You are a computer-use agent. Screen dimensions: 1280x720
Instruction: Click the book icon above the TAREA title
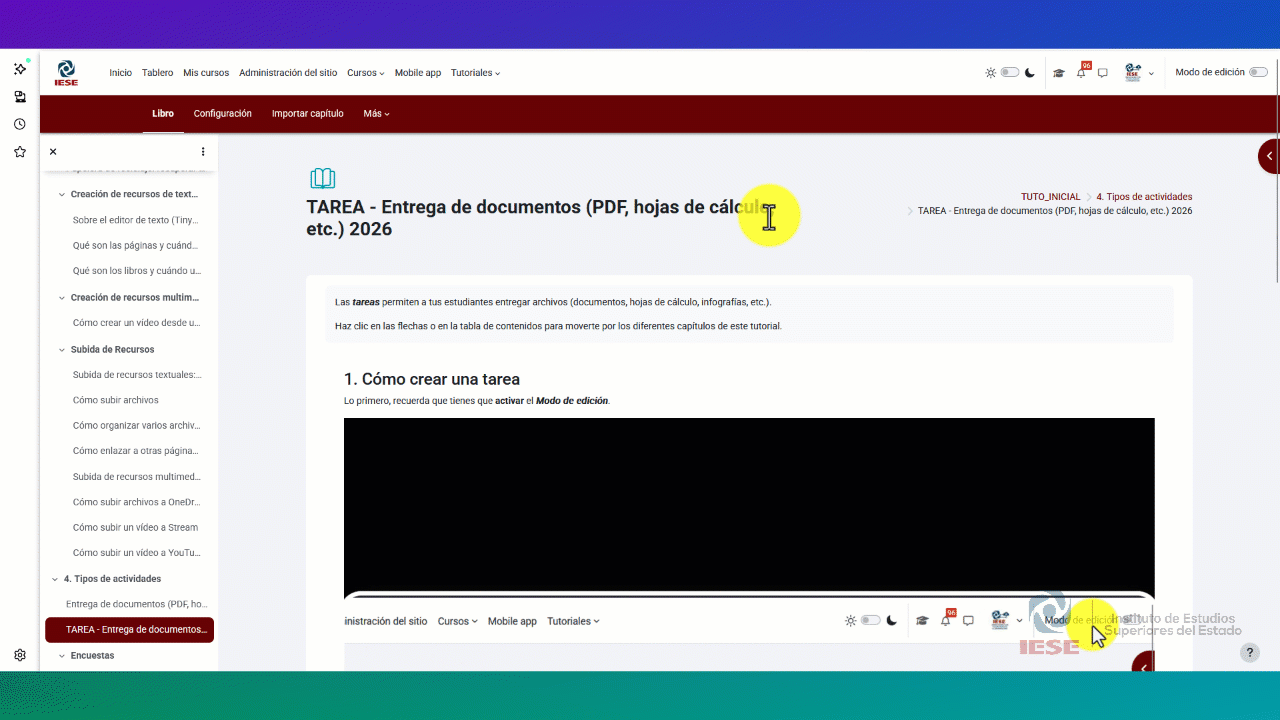pos(322,177)
